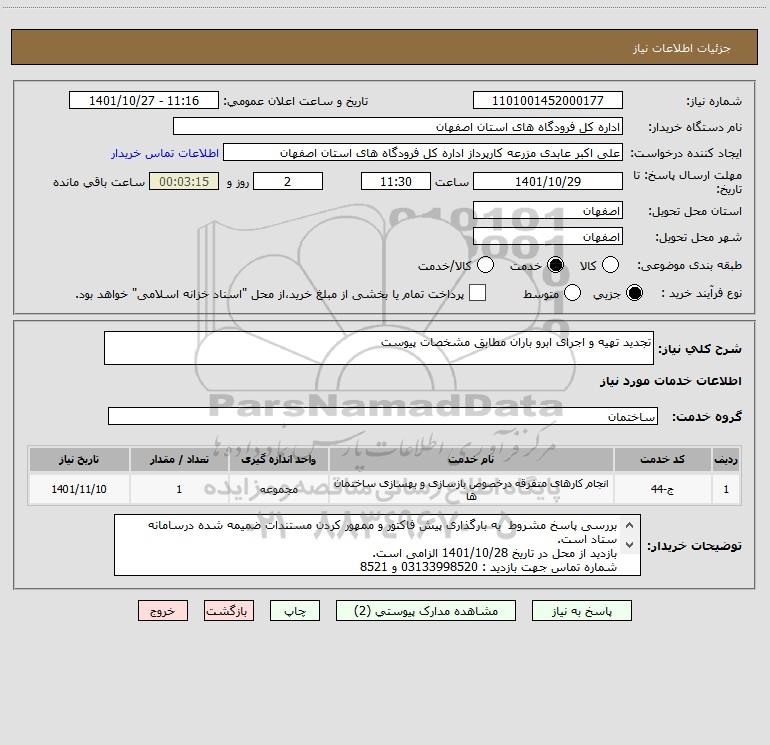This screenshot has width=770, height=745.
Task: Click the نام خدمت column header
Action: point(471,460)
